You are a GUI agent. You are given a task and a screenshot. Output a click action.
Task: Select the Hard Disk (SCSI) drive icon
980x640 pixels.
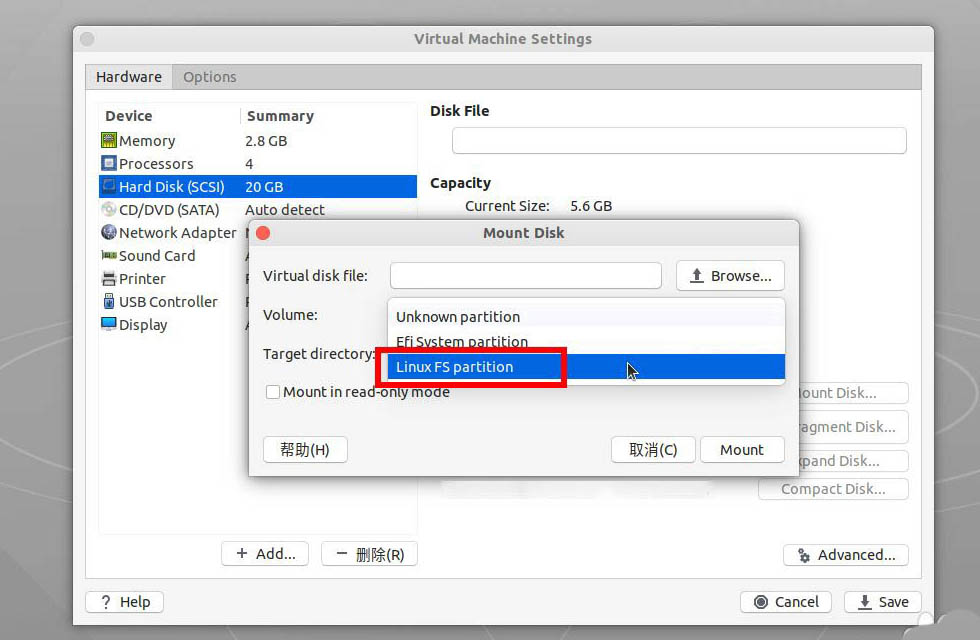(x=111, y=186)
